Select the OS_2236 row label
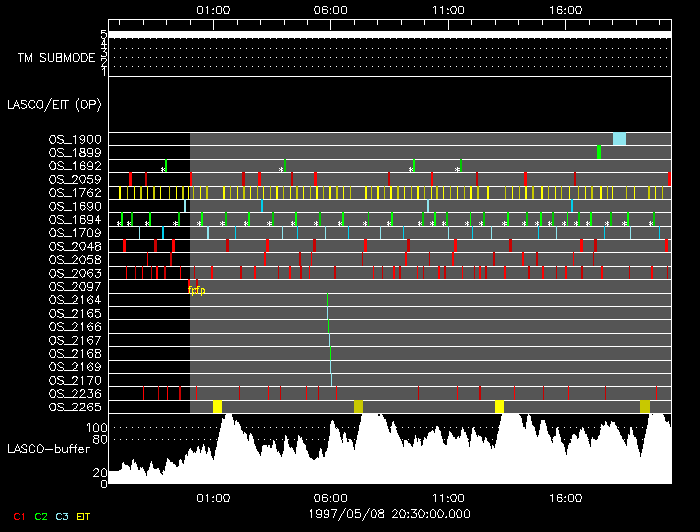Screen dimensions: 700x532 click(x=75, y=393)
